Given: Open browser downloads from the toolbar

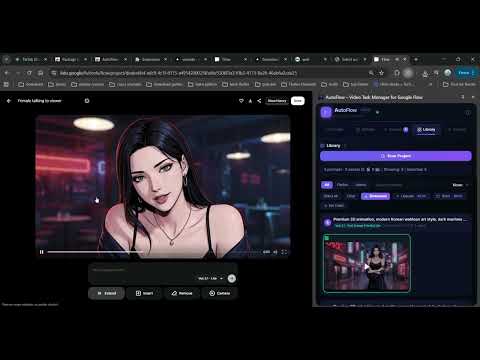Looking at the screenshot, I should pos(425,73).
